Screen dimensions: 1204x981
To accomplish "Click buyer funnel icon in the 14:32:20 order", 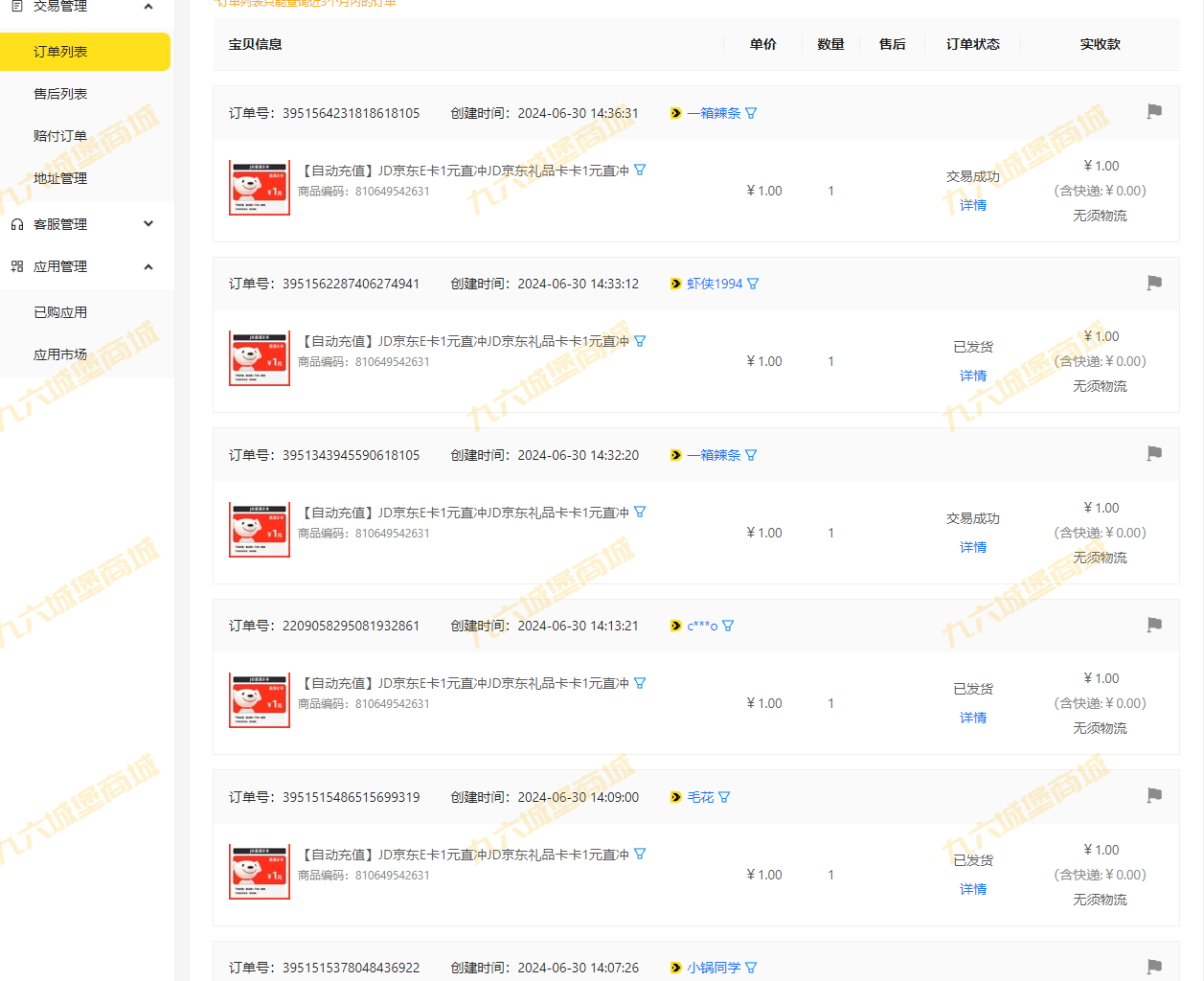I will [751, 455].
